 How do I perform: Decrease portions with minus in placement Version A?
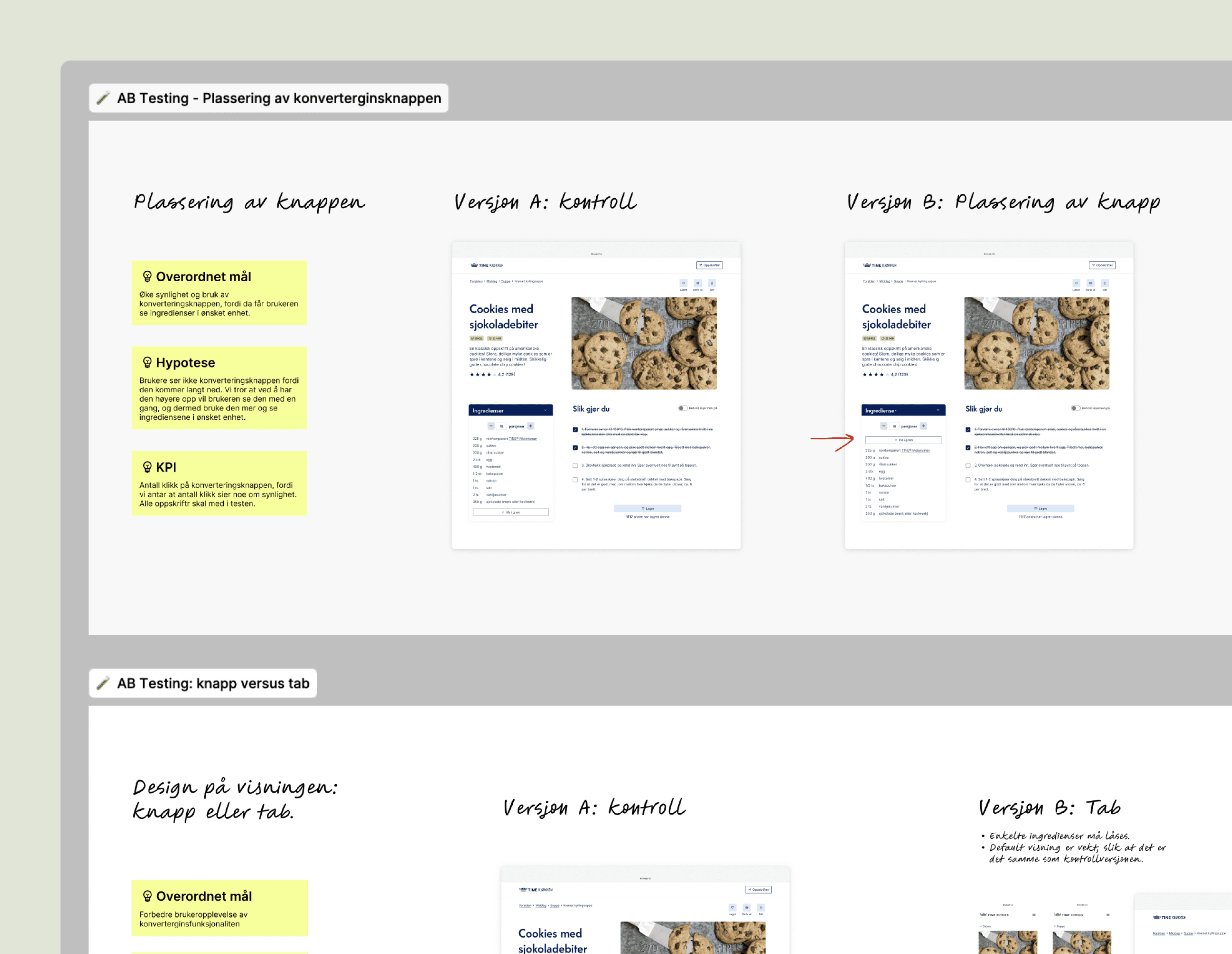pyautogui.click(x=491, y=426)
